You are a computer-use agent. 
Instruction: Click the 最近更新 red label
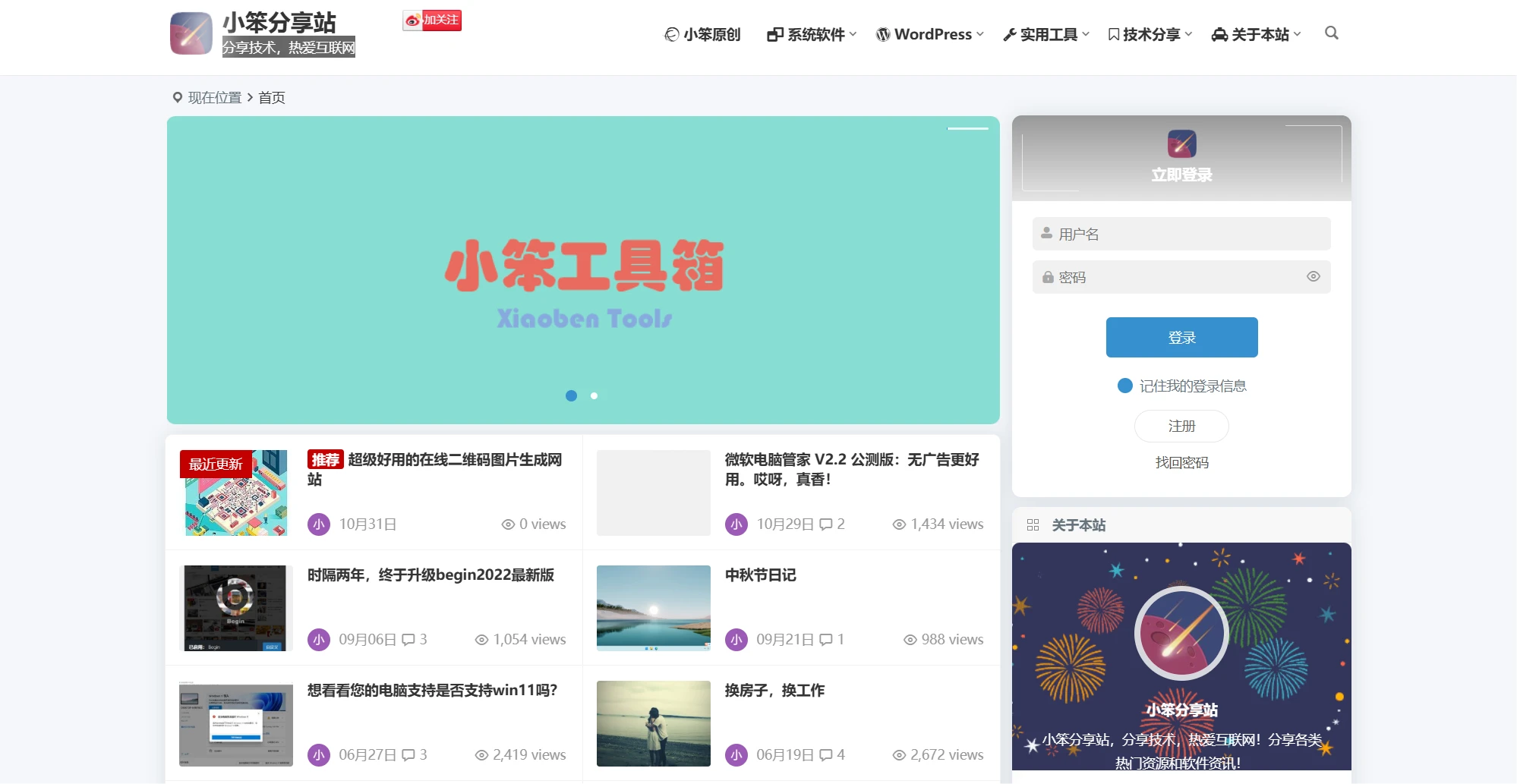click(216, 464)
